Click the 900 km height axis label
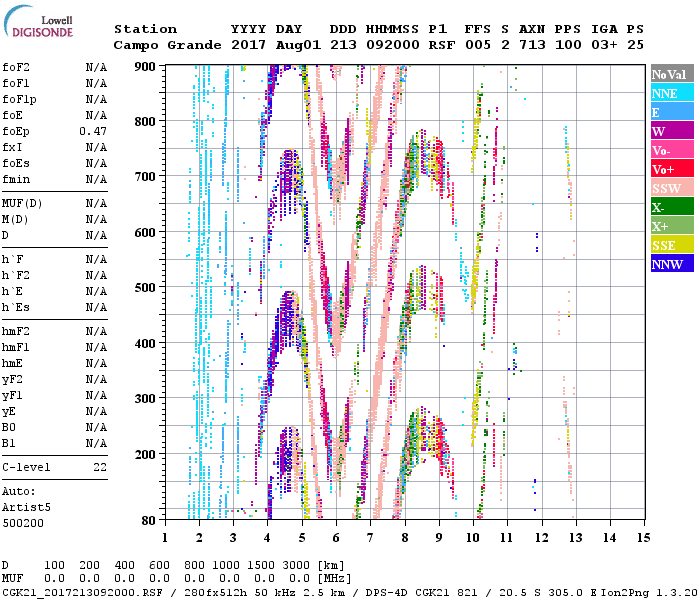 point(145,67)
